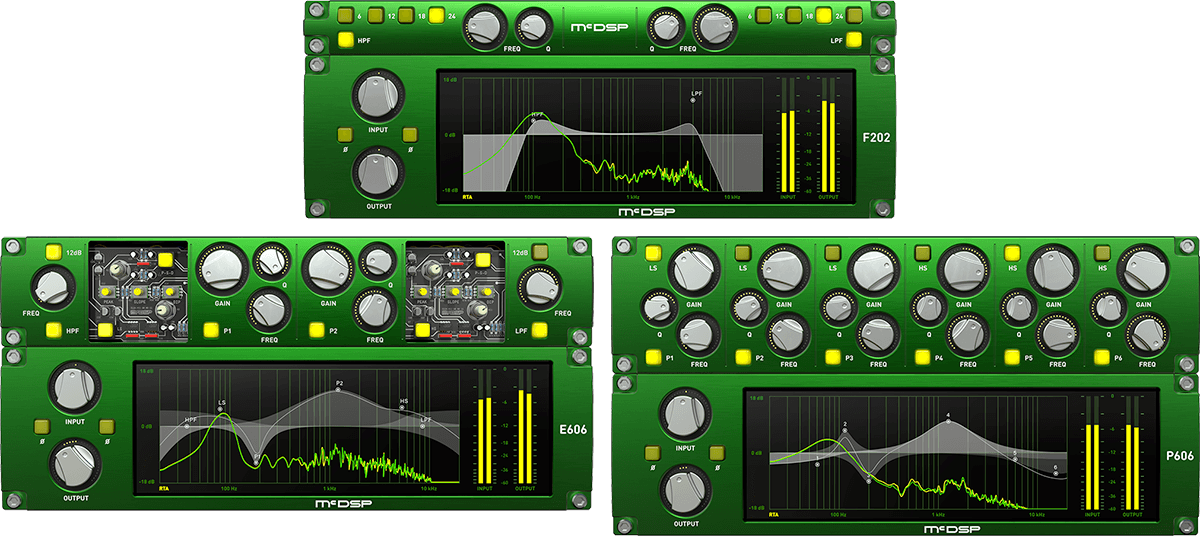Click the HS node in E606 graph

click(x=404, y=408)
